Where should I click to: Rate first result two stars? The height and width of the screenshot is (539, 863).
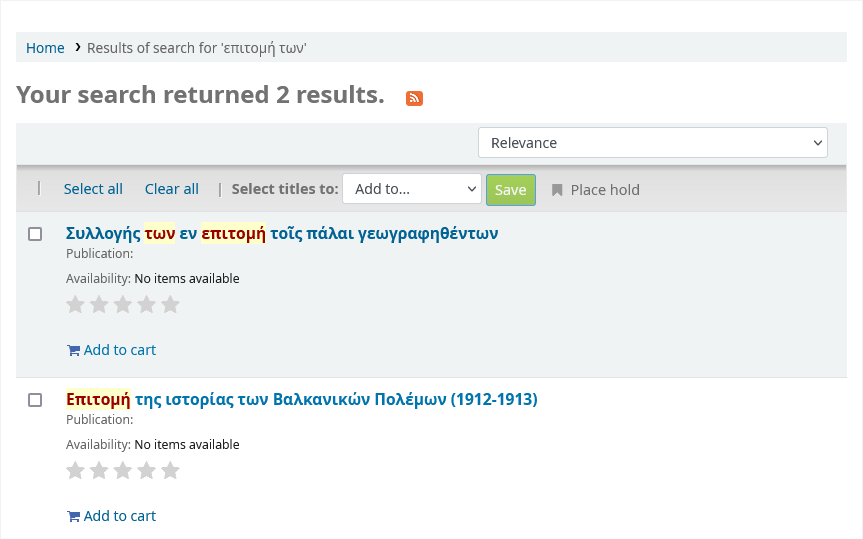[99, 305]
